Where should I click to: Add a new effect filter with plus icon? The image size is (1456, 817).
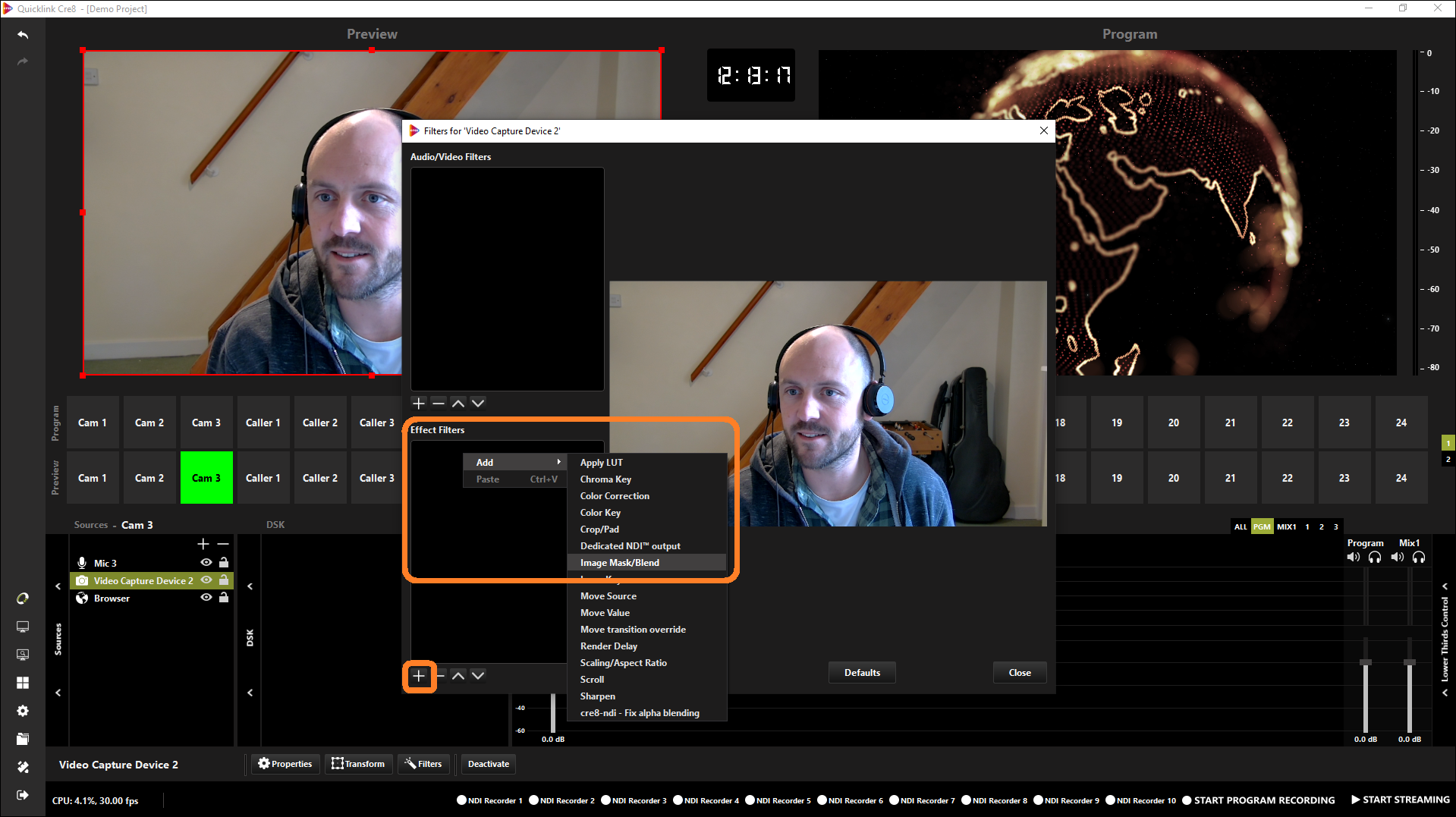click(x=419, y=675)
